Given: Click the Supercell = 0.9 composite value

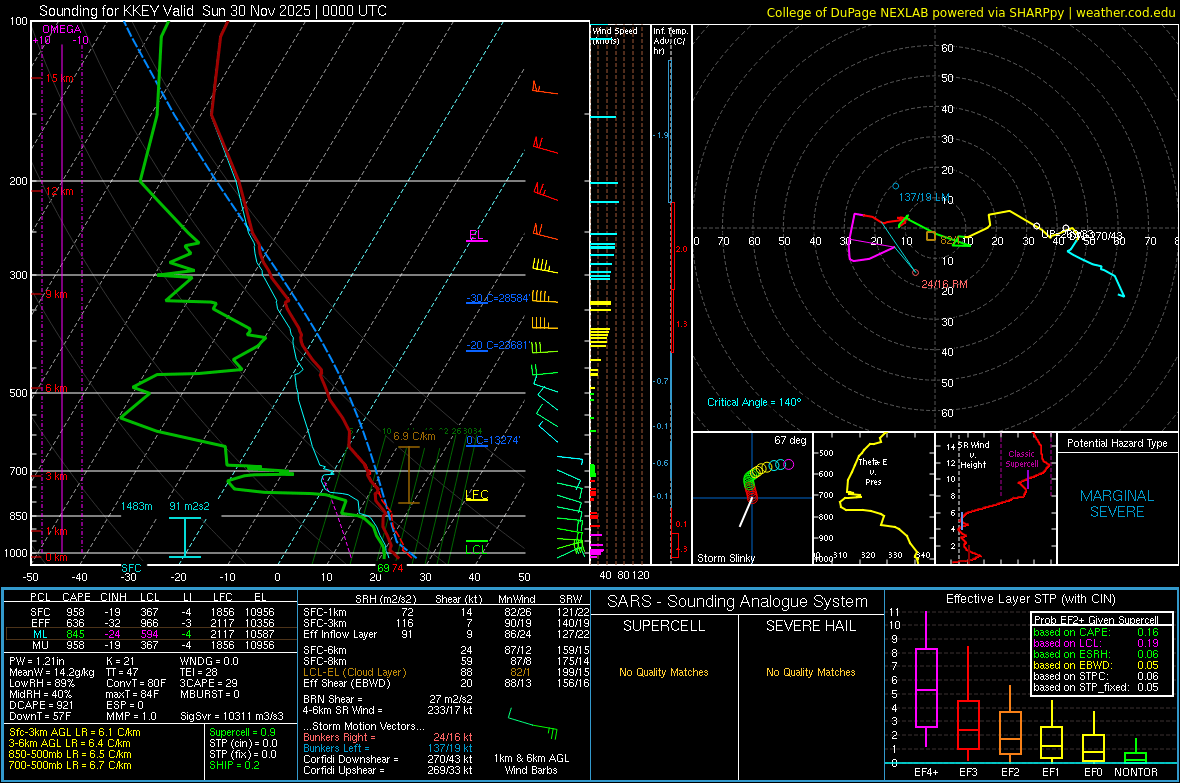Looking at the screenshot, I should (242, 732).
